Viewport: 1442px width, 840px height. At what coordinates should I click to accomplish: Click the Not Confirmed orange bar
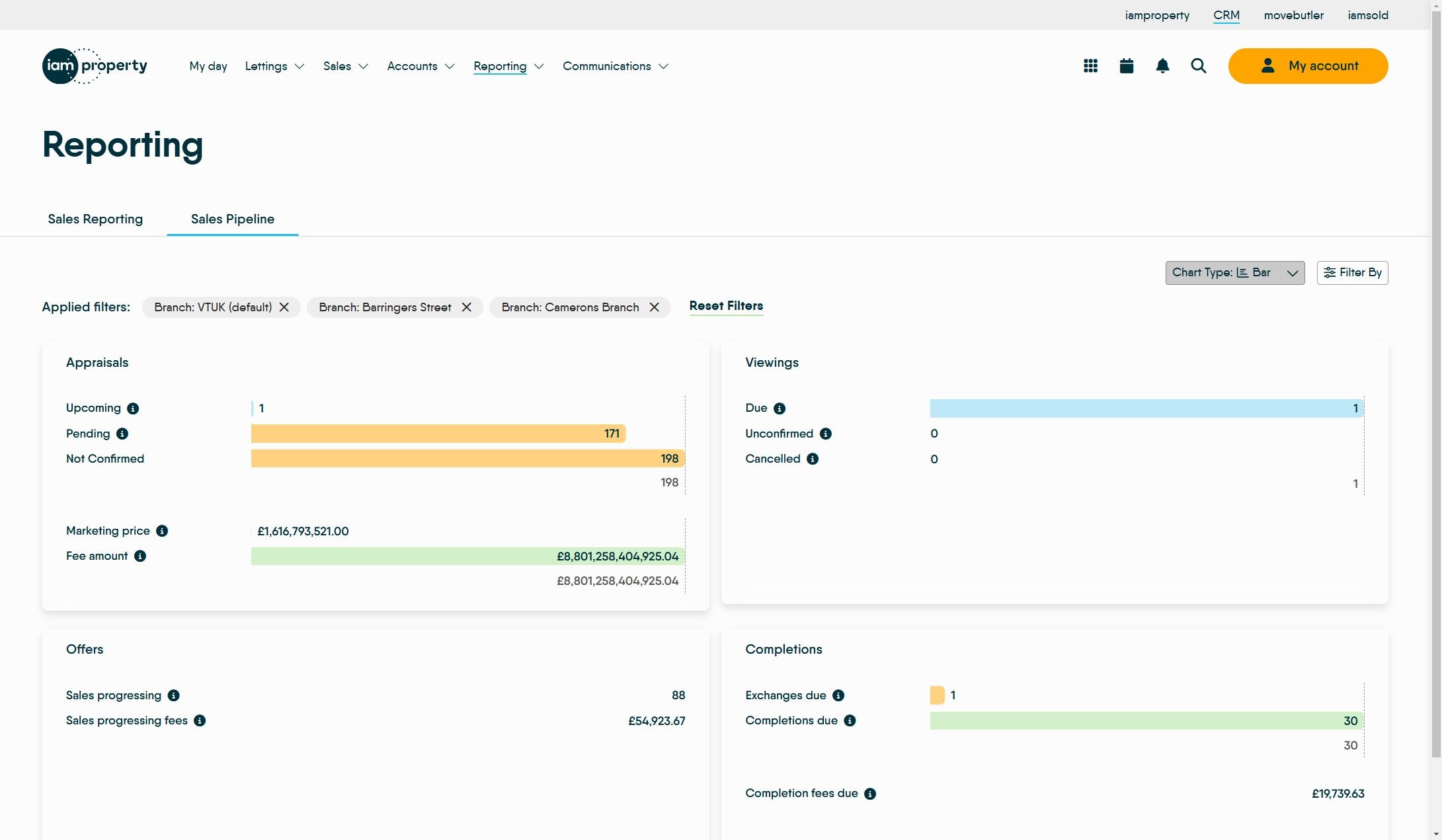(467, 459)
